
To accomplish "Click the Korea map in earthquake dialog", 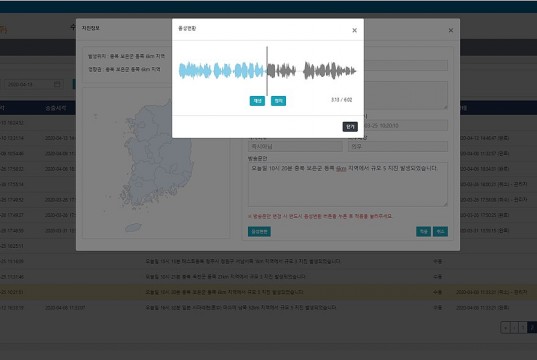I will [x=156, y=163].
